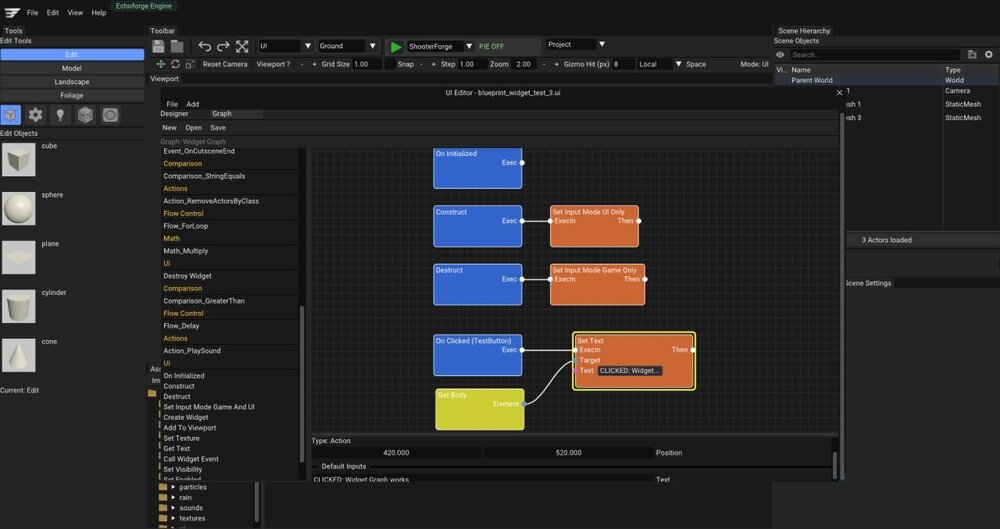Screen dimensions: 1000x529
Task: Open the Local space dropdown
Action: (660, 64)
